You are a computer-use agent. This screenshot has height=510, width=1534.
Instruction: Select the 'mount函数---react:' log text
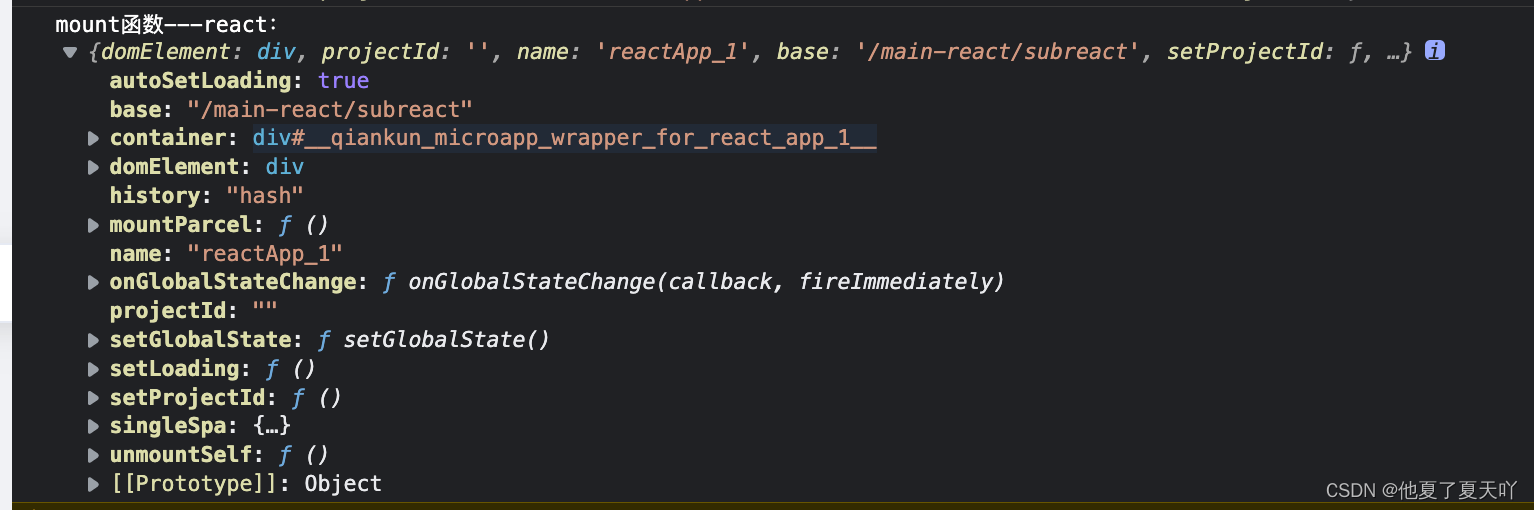167,24
